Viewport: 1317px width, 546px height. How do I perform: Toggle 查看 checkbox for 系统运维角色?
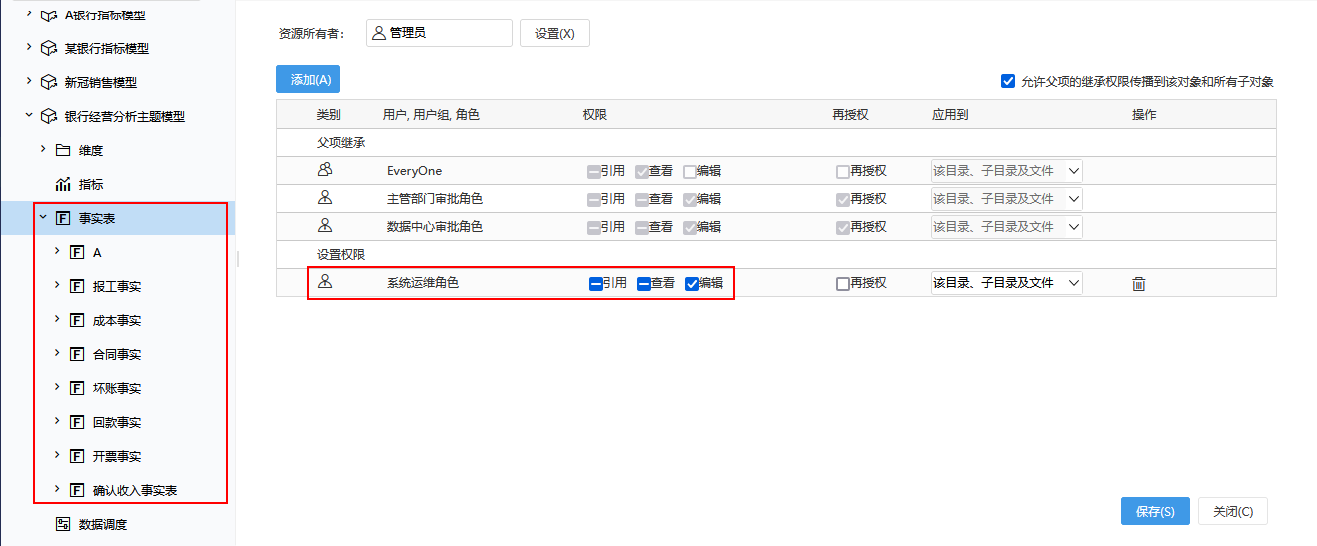point(644,284)
